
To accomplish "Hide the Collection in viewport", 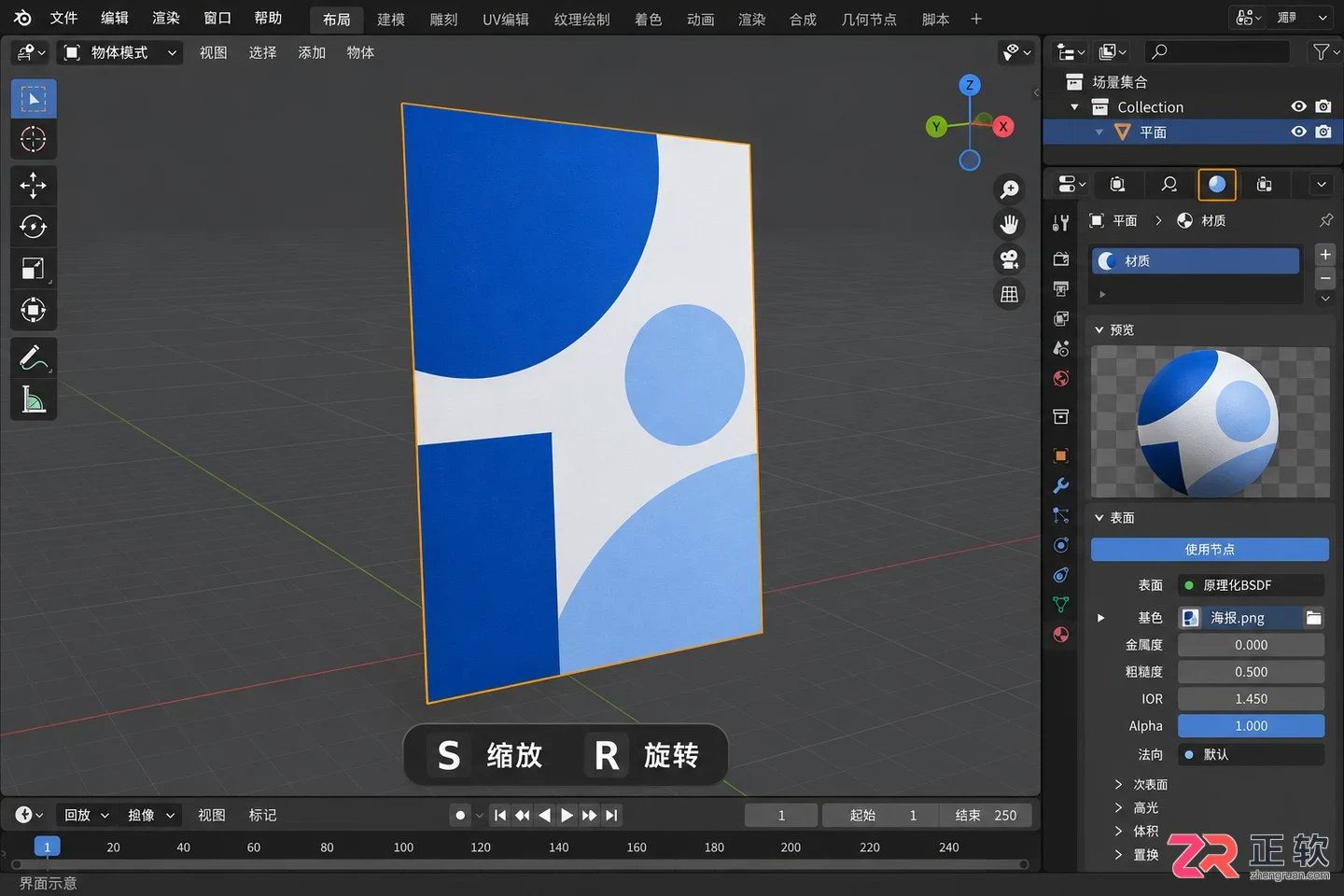I will (1298, 106).
